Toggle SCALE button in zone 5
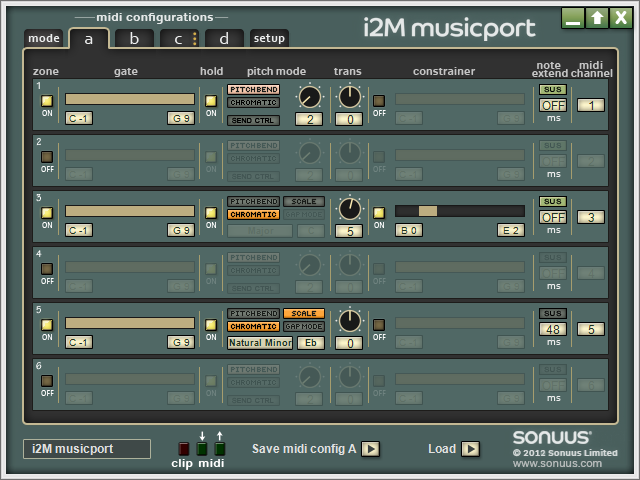This screenshot has width=640, height=480. [x=304, y=313]
